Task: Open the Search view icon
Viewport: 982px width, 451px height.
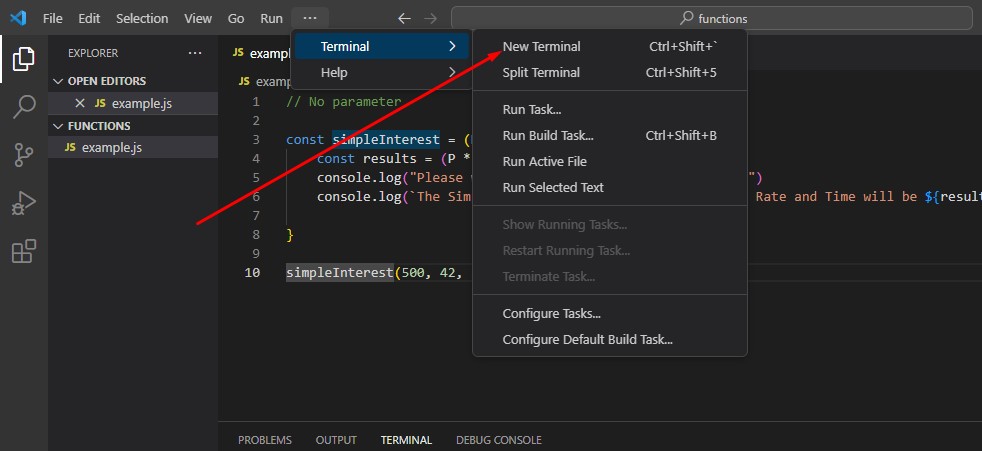Action: [x=24, y=106]
